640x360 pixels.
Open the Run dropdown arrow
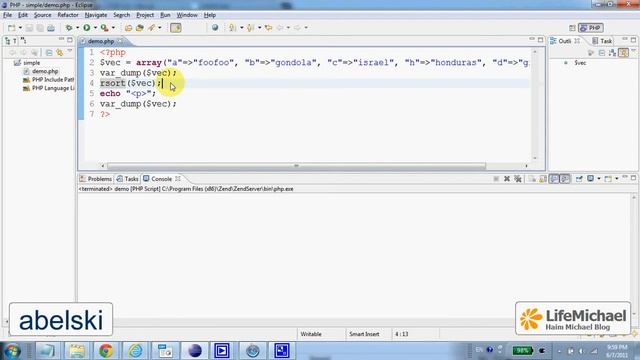tap(96, 28)
